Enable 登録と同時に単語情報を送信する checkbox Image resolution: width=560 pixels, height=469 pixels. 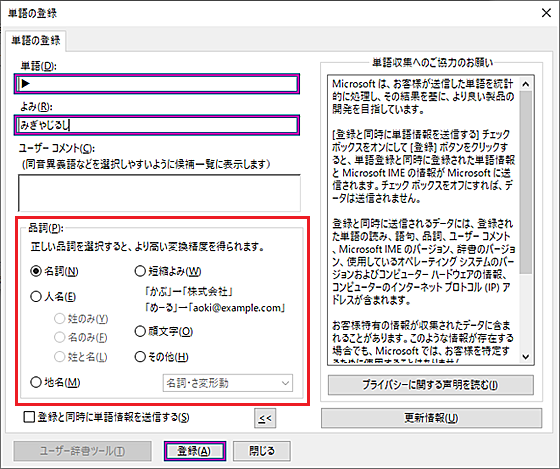pyautogui.click(x=29, y=417)
